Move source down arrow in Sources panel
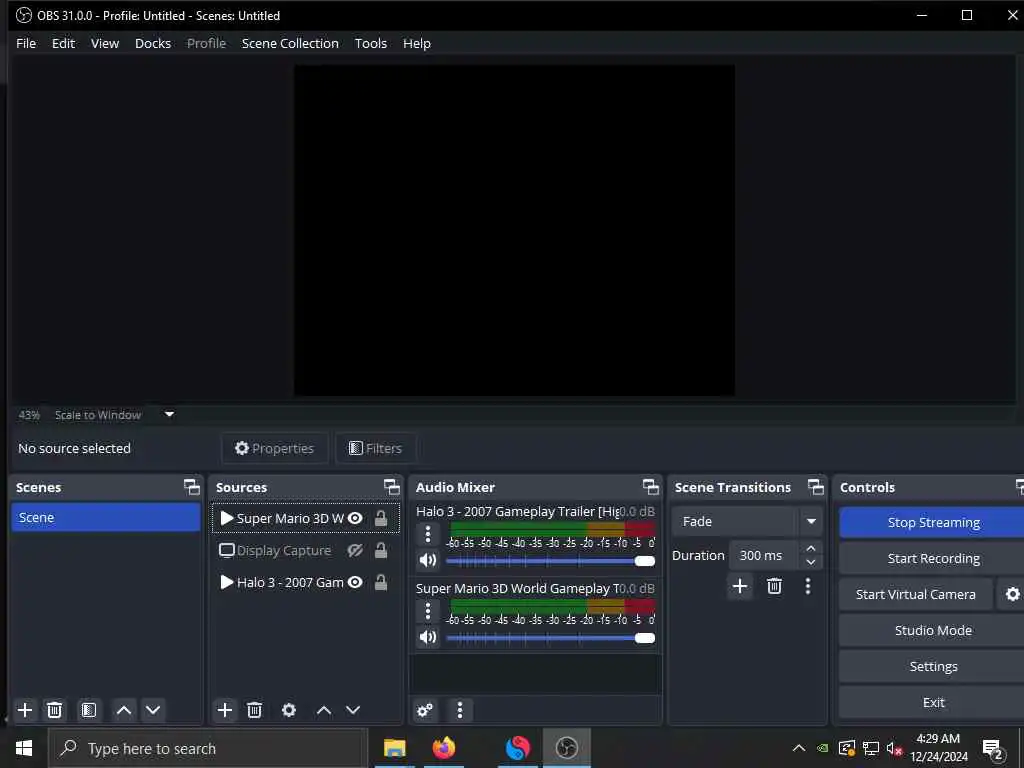The width and height of the screenshot is (1024, 768). (x=353, y=710)
